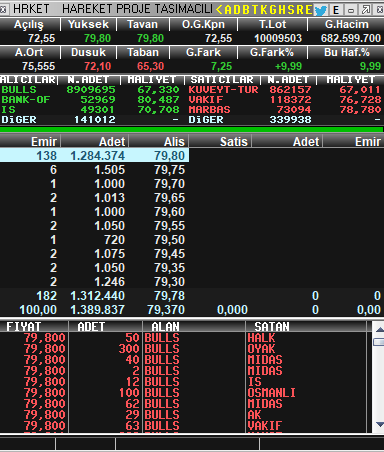Click the Tavan value 79,80

[150, 38]
